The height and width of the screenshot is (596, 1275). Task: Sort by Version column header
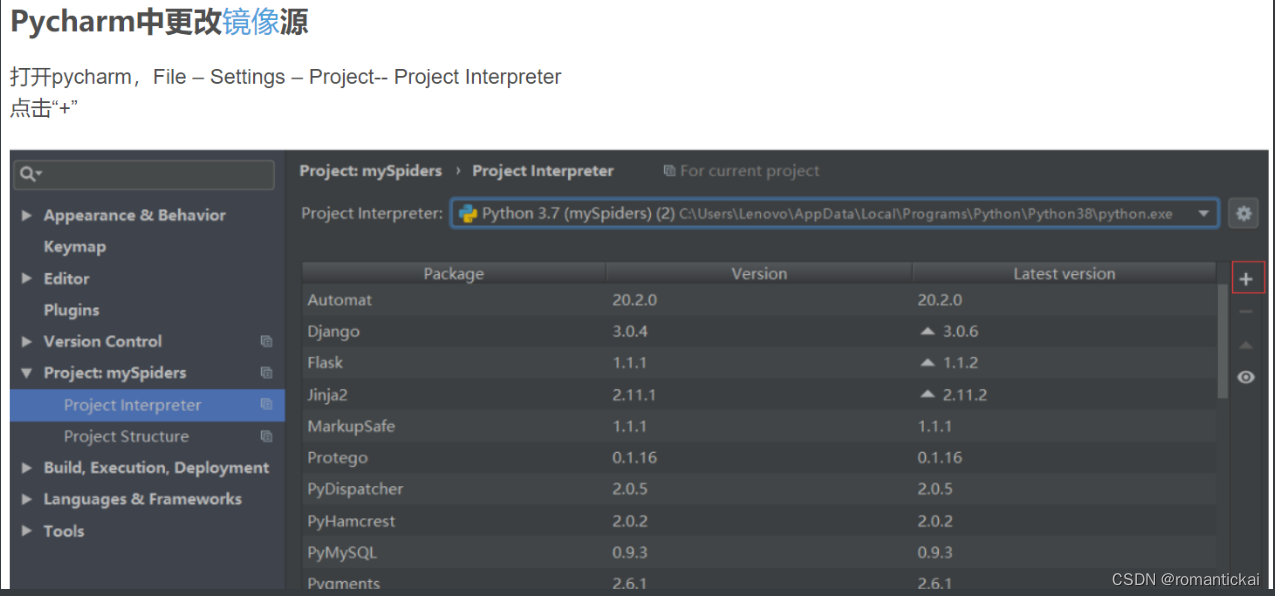pyautogui.click(x=759, y=273)
